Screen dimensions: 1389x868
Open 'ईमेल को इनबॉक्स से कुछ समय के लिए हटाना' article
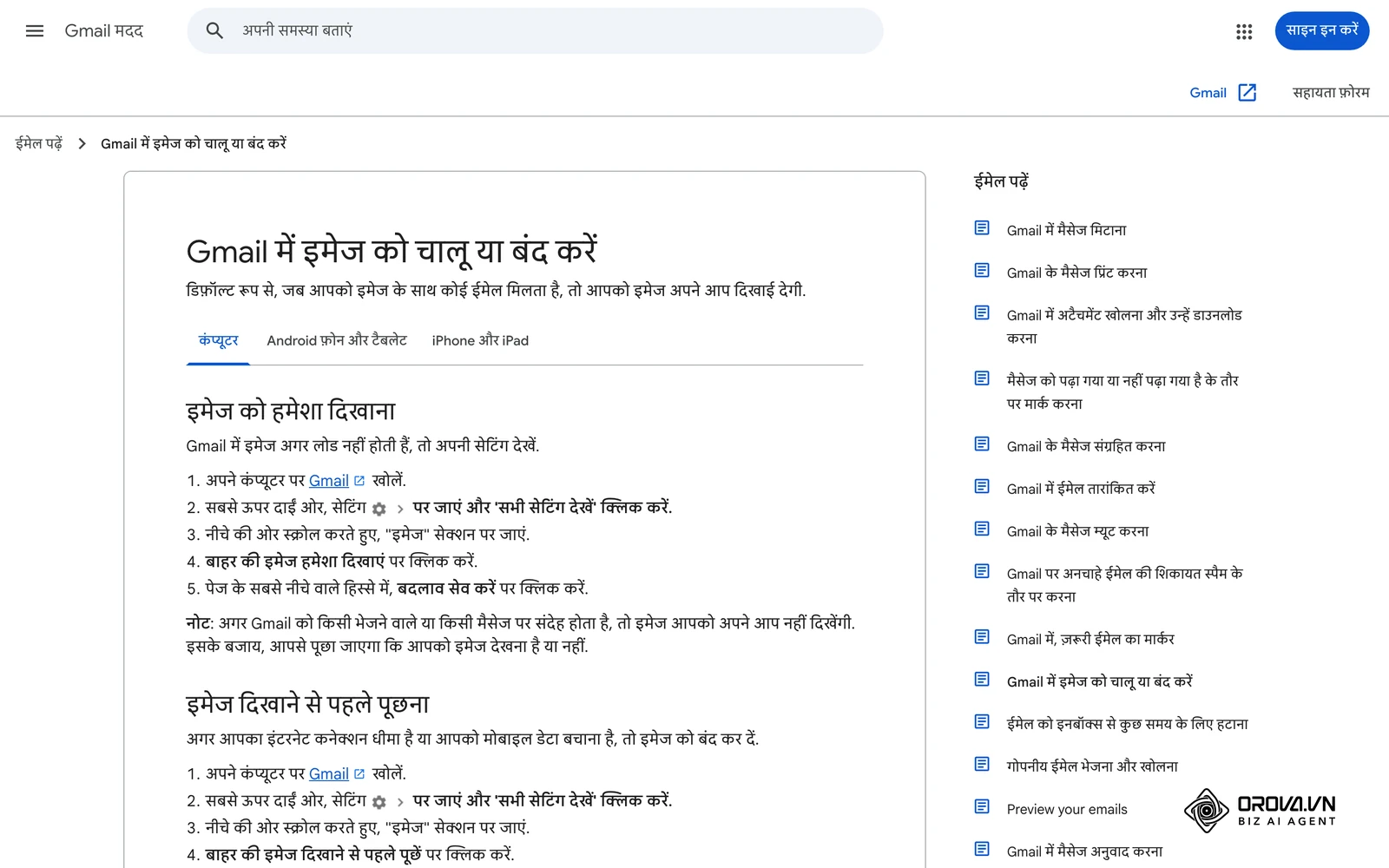pyautogui.click(x=1128, y=724)
